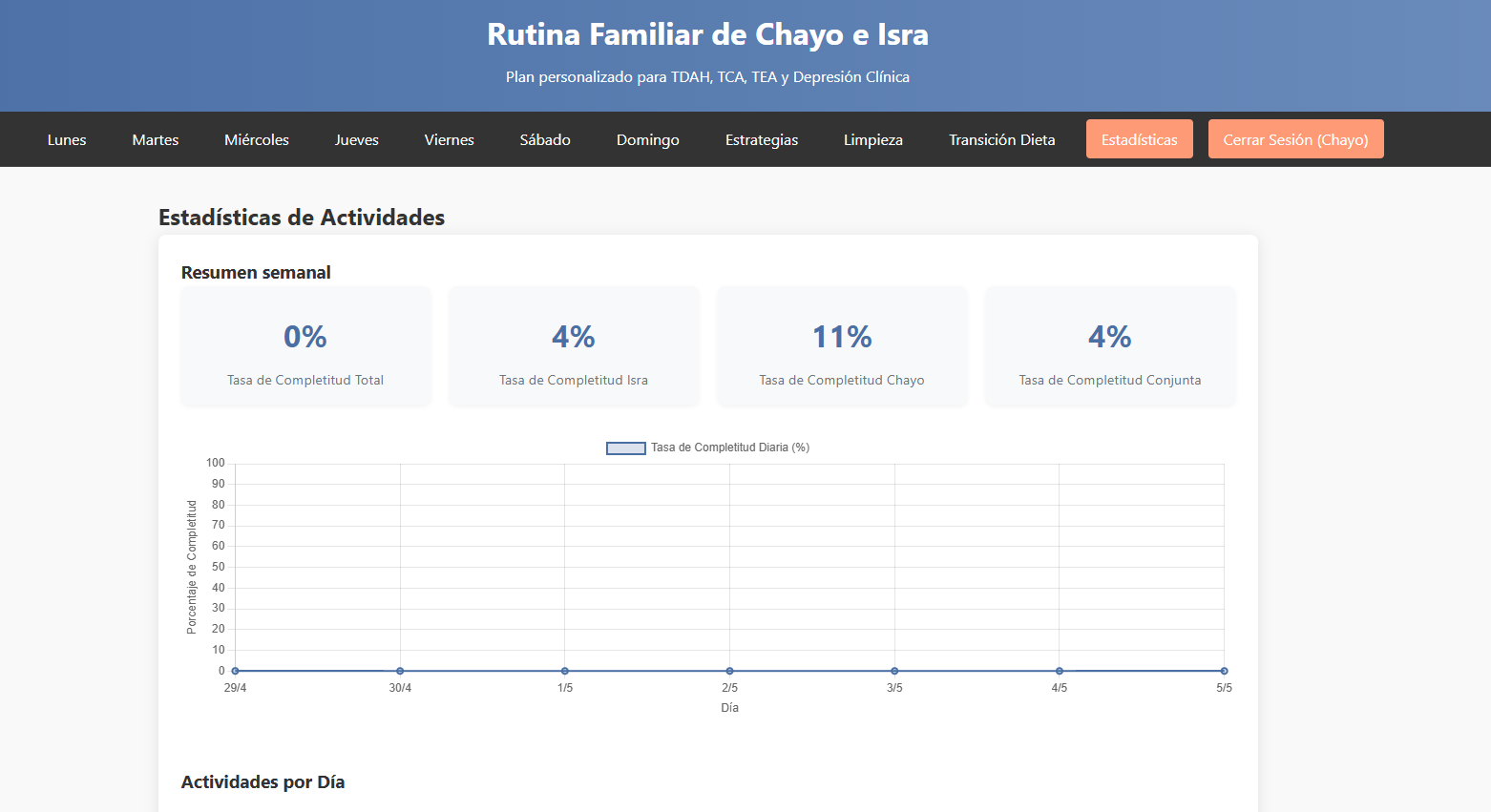Viewport: 1491px width, 812px height.
Task: Open the Transición Dieta tab
Action: (x=1002, y=139)
